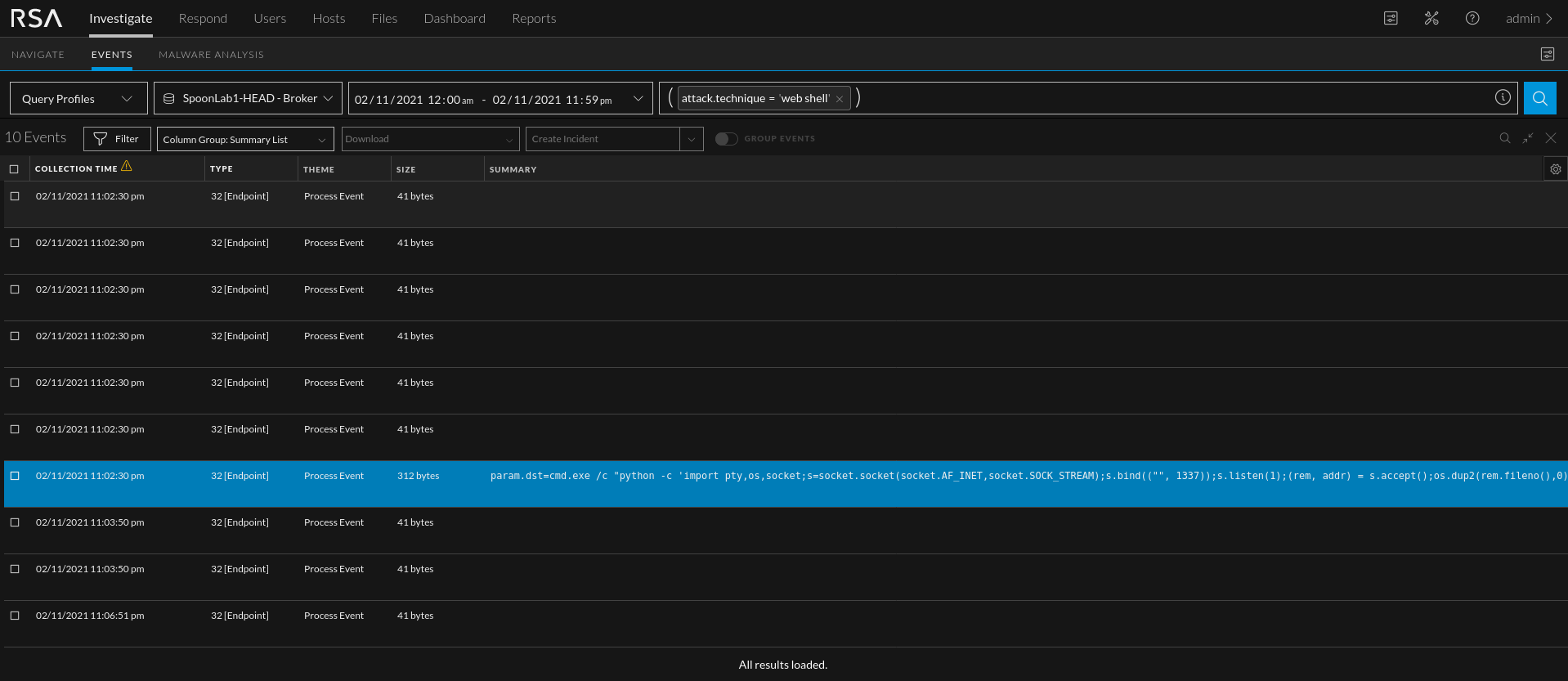Viewport: 1568px width, 681px height.
Task: Open the Respond tab
Action: (203, 18)
